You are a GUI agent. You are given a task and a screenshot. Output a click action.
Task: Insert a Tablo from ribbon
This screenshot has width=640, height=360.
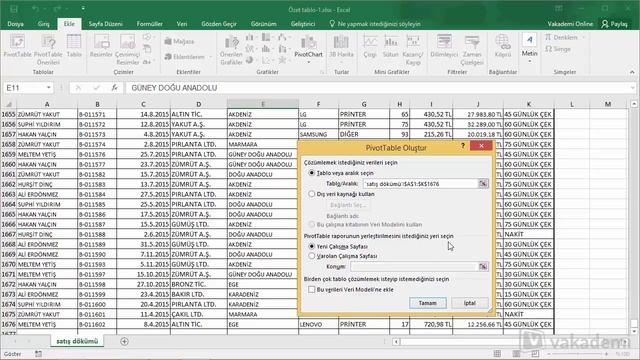(x=74, y=46)
